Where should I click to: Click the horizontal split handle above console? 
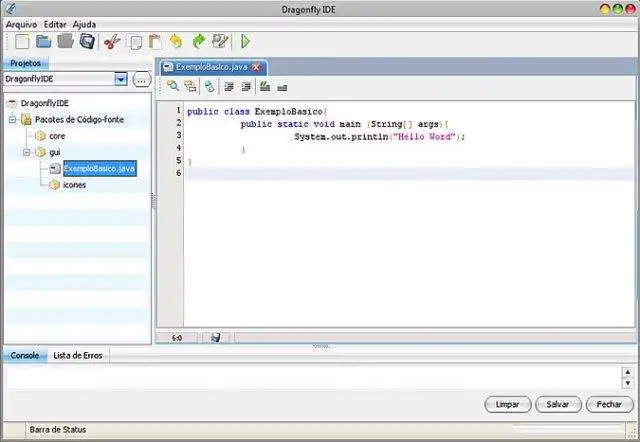click(x=321, y=346)
